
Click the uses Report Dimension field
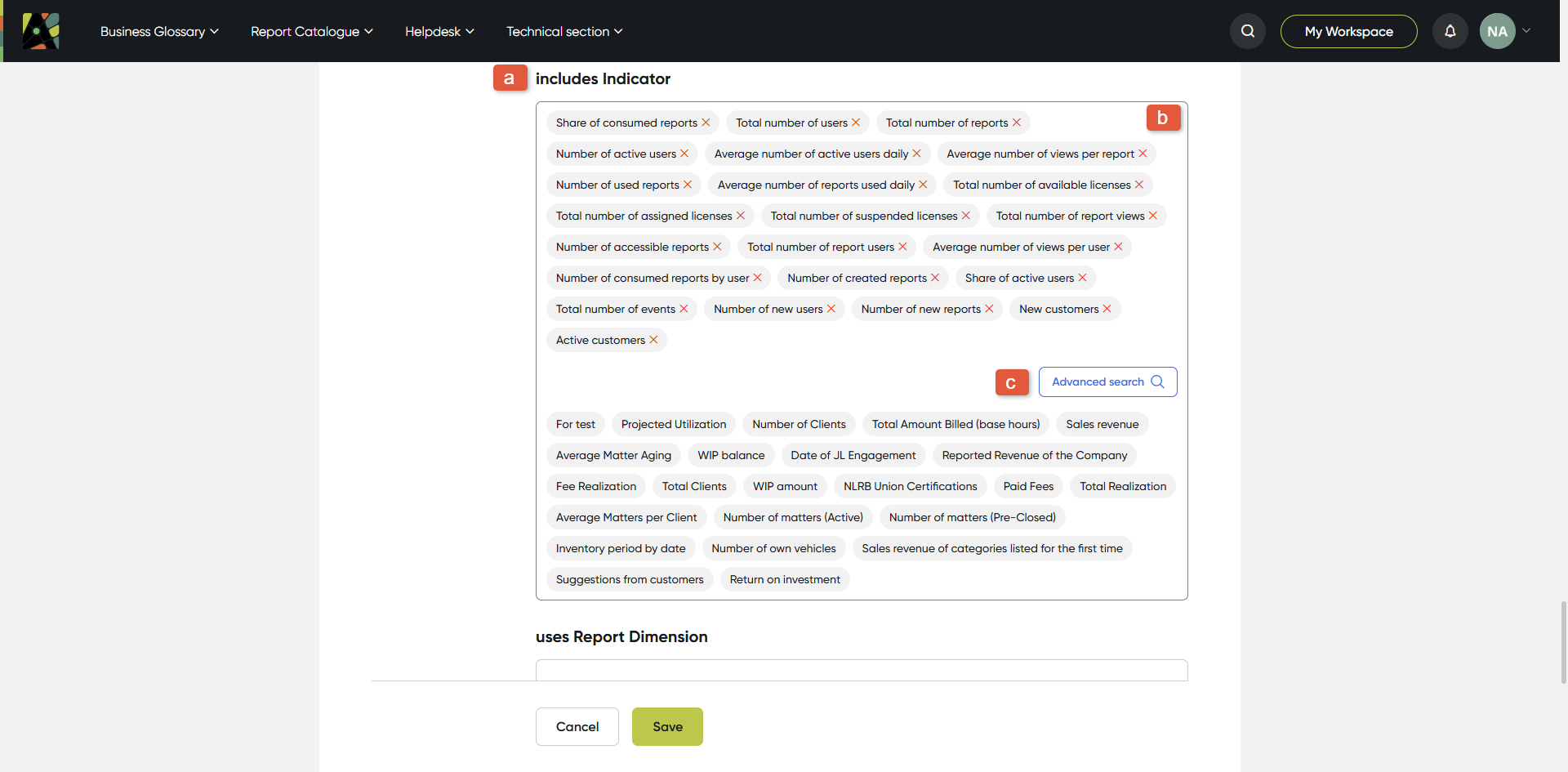click(x=862, y=670)
